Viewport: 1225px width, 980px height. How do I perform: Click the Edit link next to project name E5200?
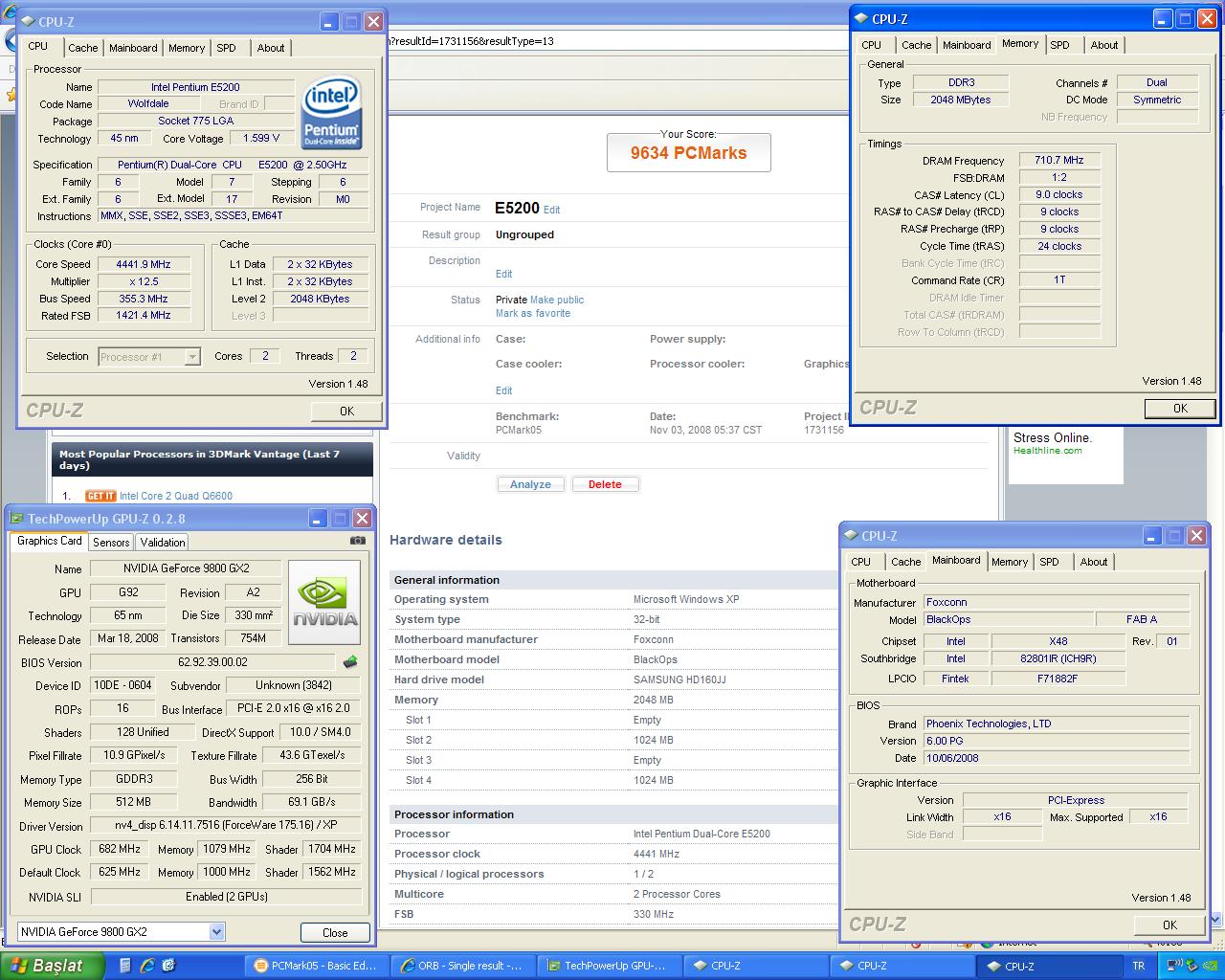tap(552, 210)
